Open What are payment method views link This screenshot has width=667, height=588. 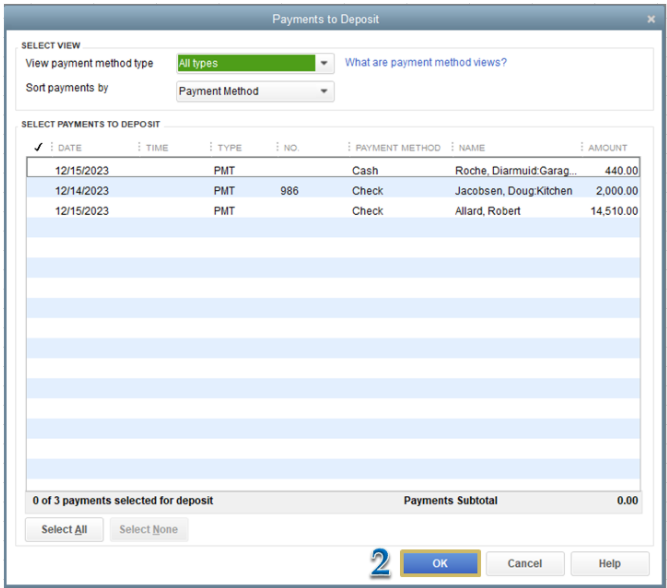click(425, 63)
